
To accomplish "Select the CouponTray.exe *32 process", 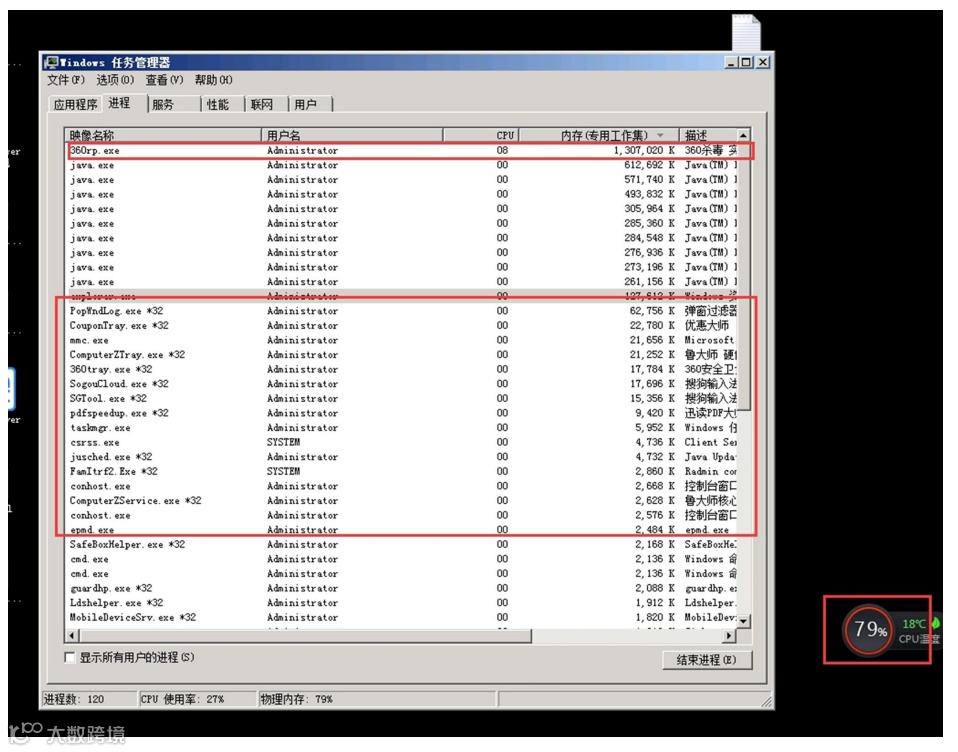I will pyautogui.click(x=401, y=326).
